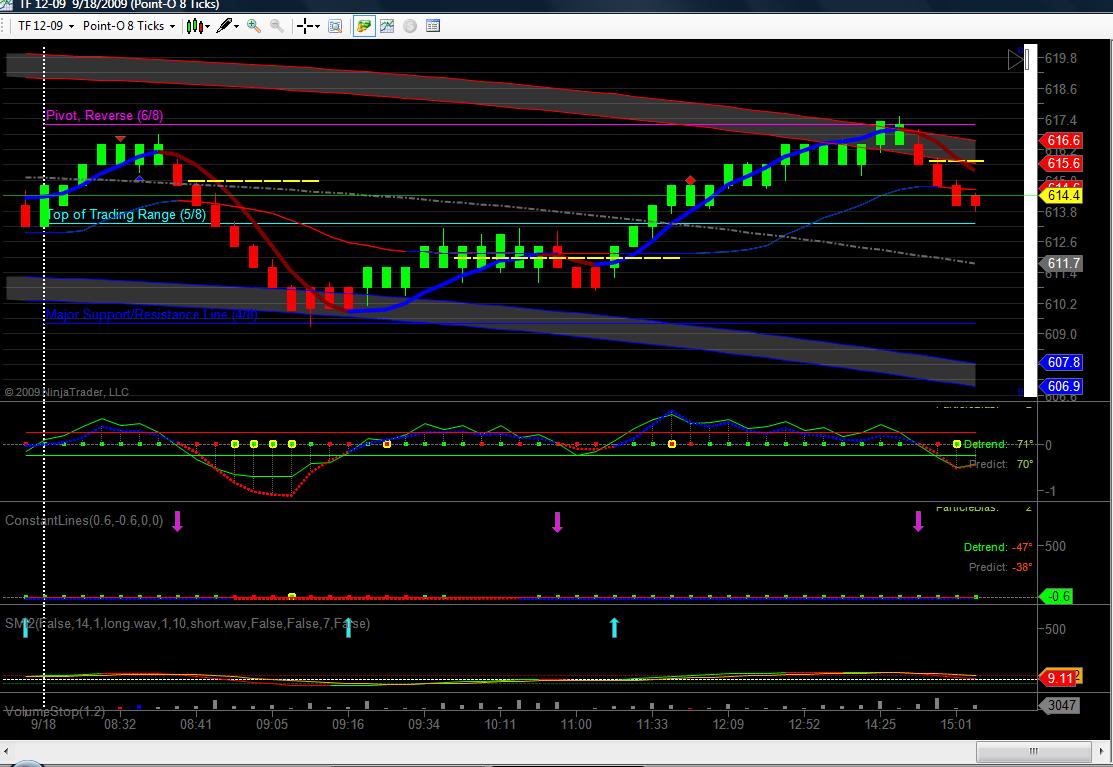Click the greyed zoom out magnifier icon
The width and height of the screenshot is (1113, 767).
pyautogui.click(x=277, y=26)
